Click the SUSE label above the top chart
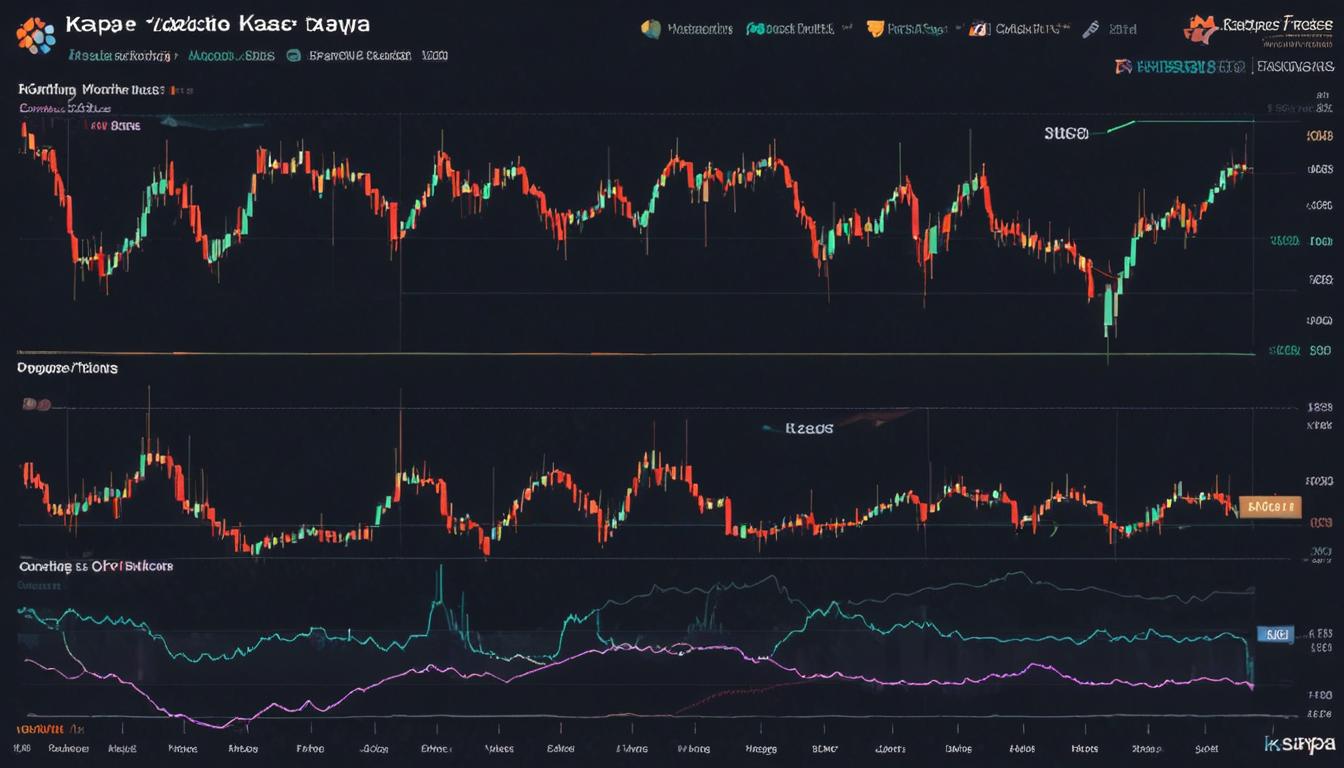The width and height of the screenshot is (1344, 768). click(1068, 135)
